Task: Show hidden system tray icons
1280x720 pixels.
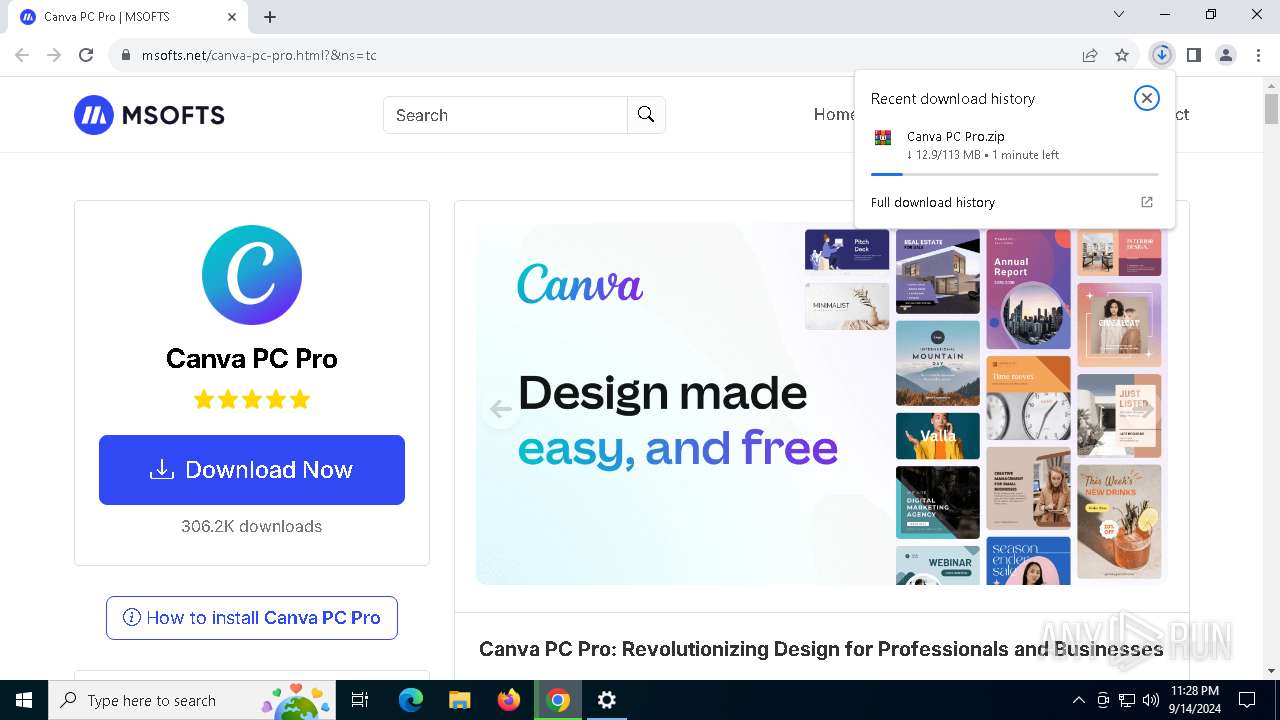Action: (1078, 700)
